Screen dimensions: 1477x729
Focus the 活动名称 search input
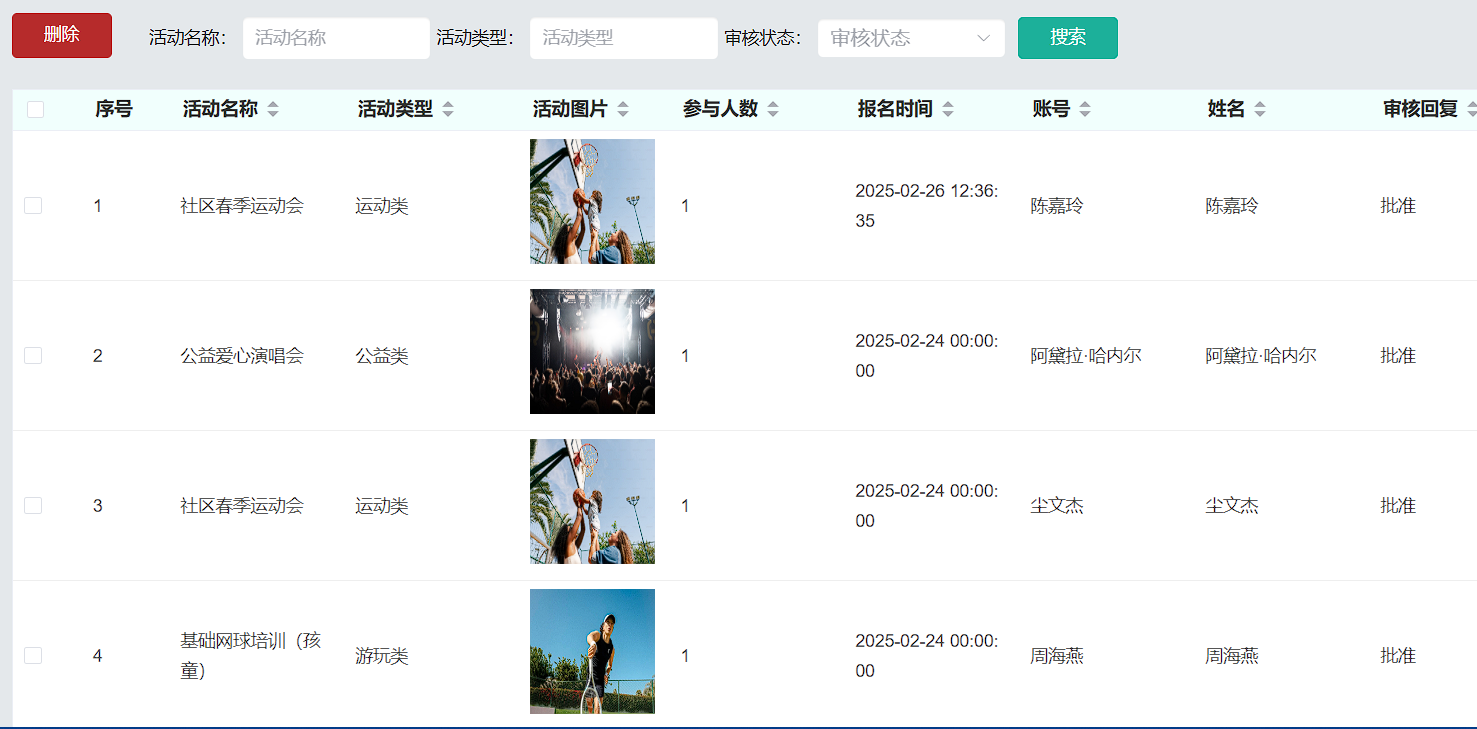[336, 38]
